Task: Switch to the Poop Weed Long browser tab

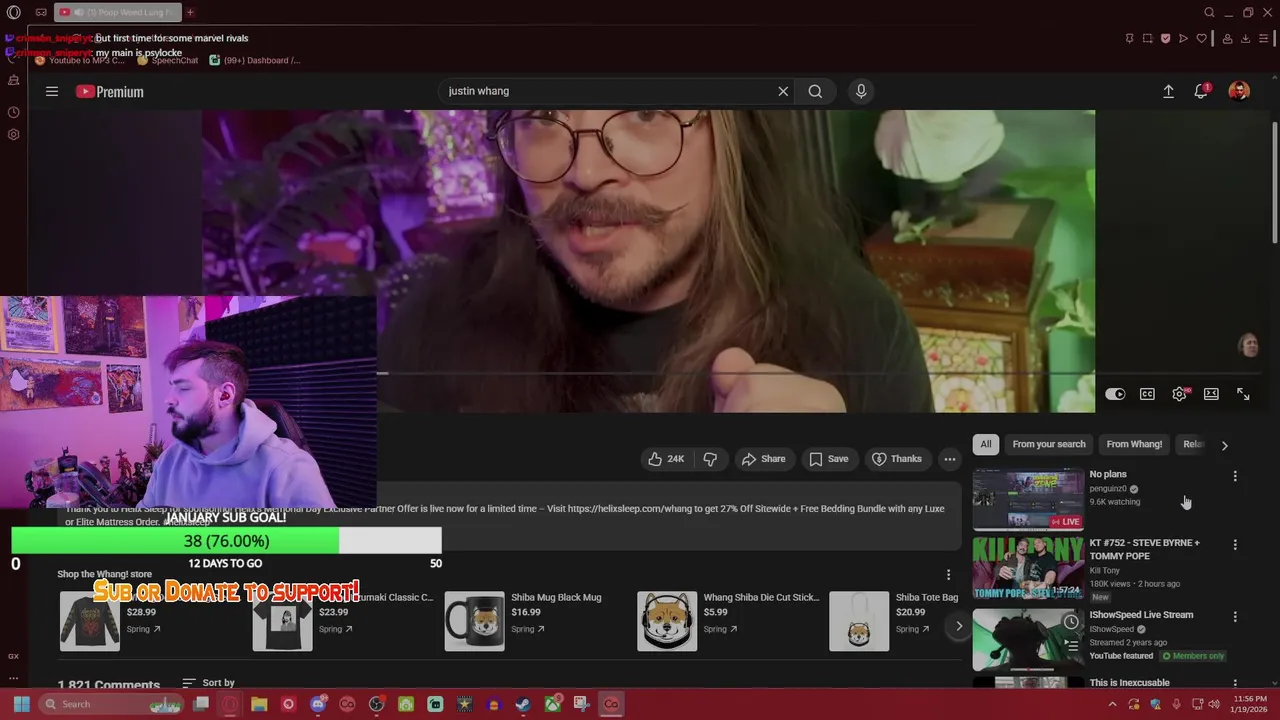Action: (x=116, y=13)
